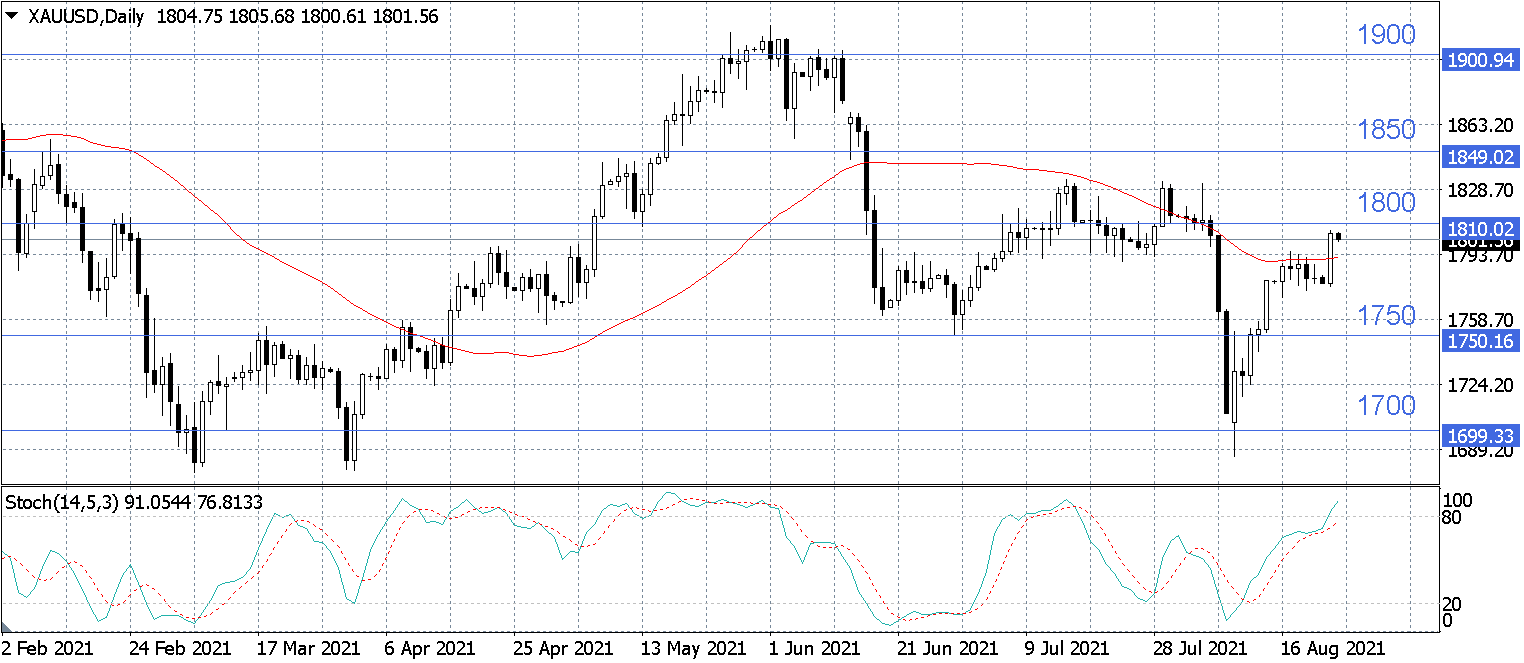Click the Stoch(14,5,3) indicator label
The width and height of the screenshot is (1524, 663).
coord(63,502)
